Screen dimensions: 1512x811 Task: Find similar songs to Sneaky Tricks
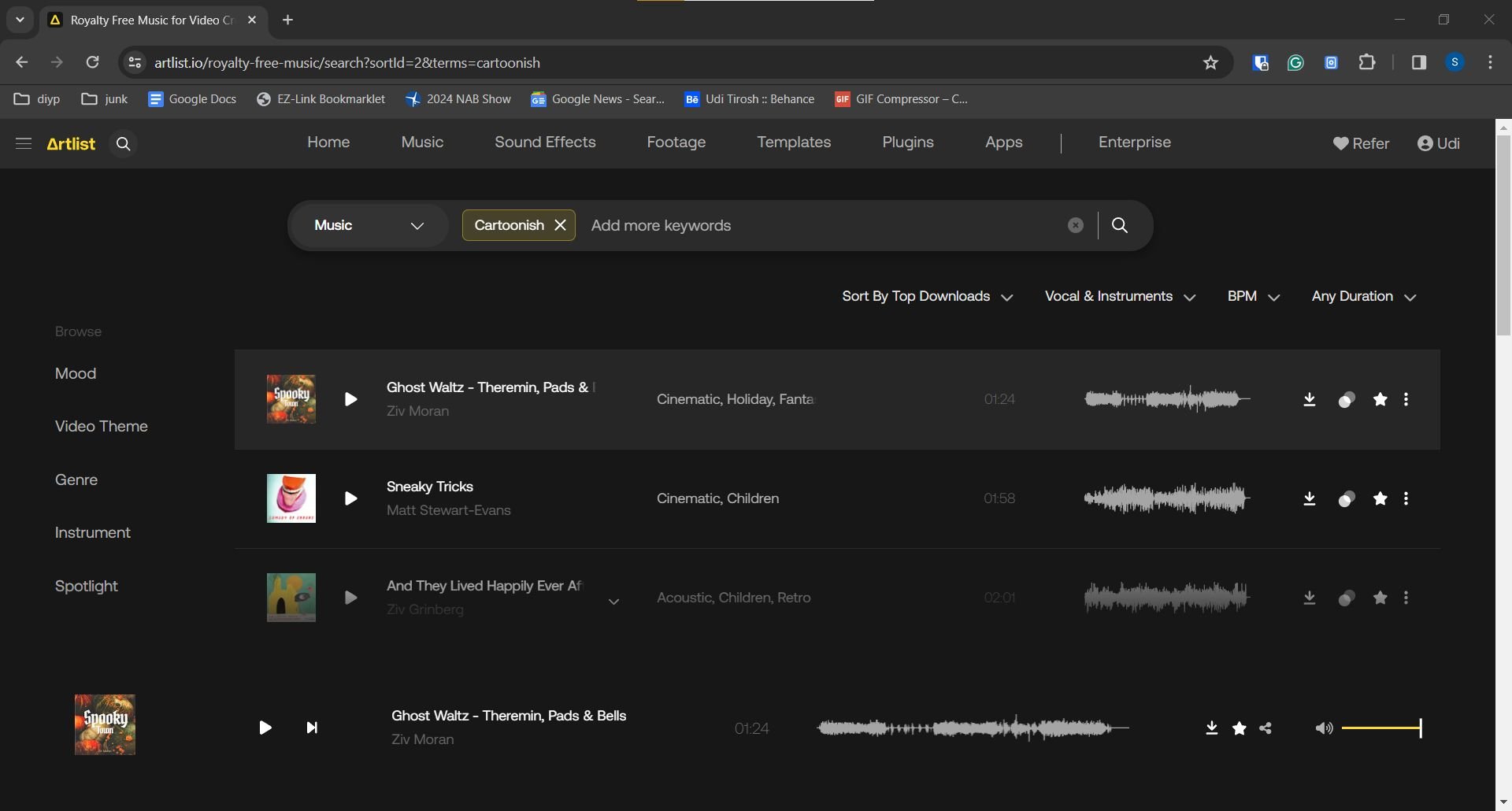pyautogui.click(x=1347, y=499)
